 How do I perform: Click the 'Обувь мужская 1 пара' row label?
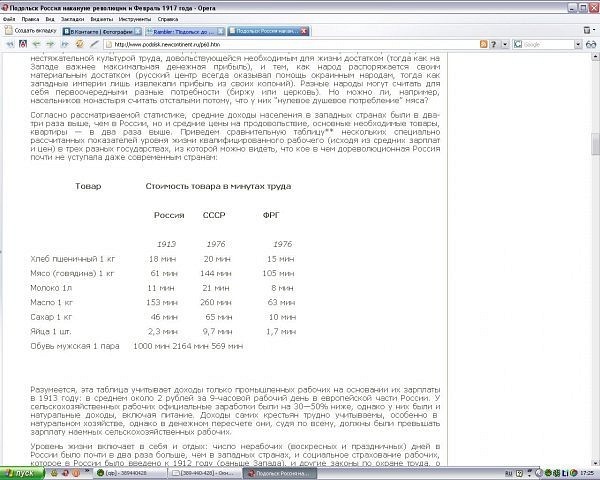point(75,346)
